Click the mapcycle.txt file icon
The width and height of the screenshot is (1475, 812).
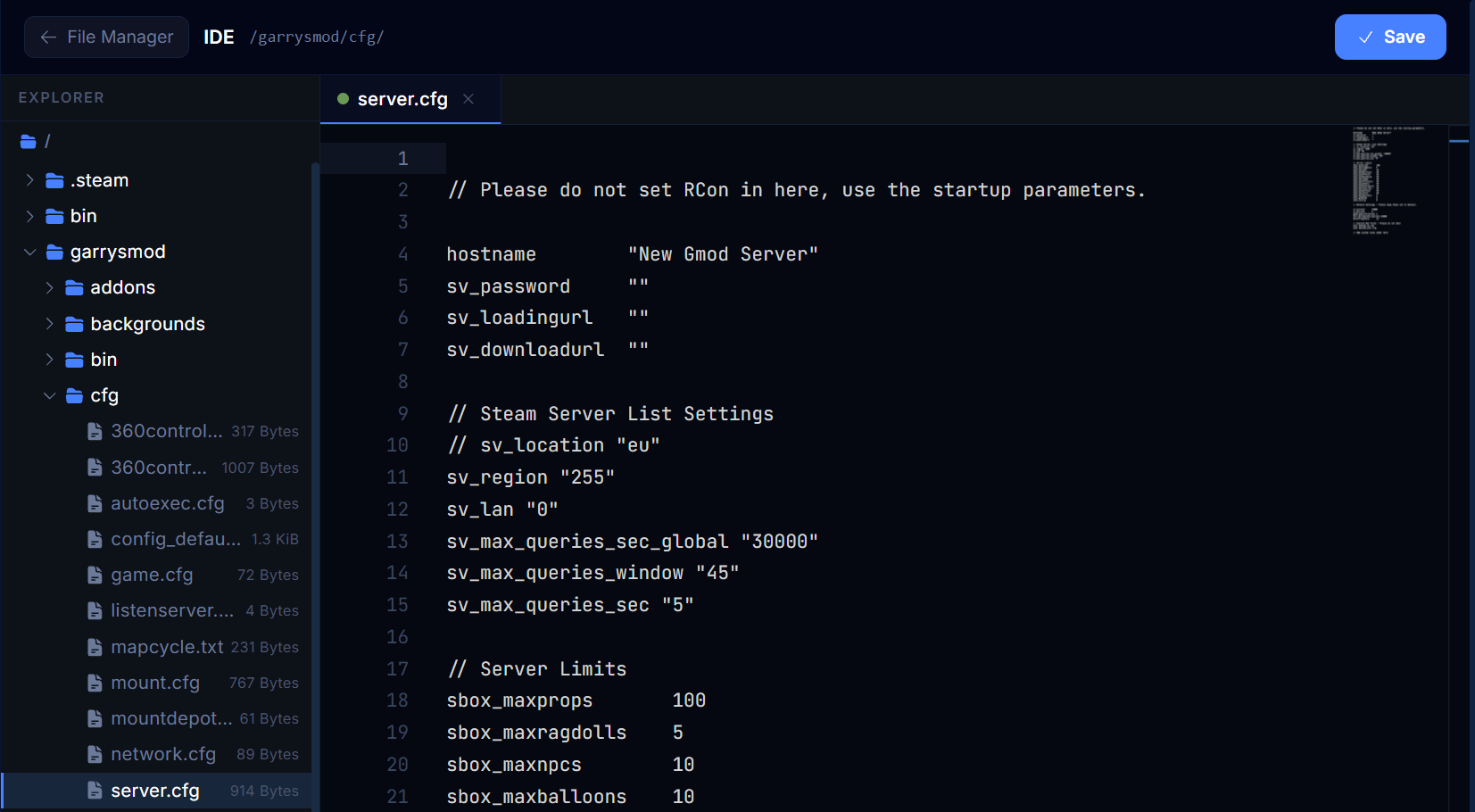click(x=94, y=647)
